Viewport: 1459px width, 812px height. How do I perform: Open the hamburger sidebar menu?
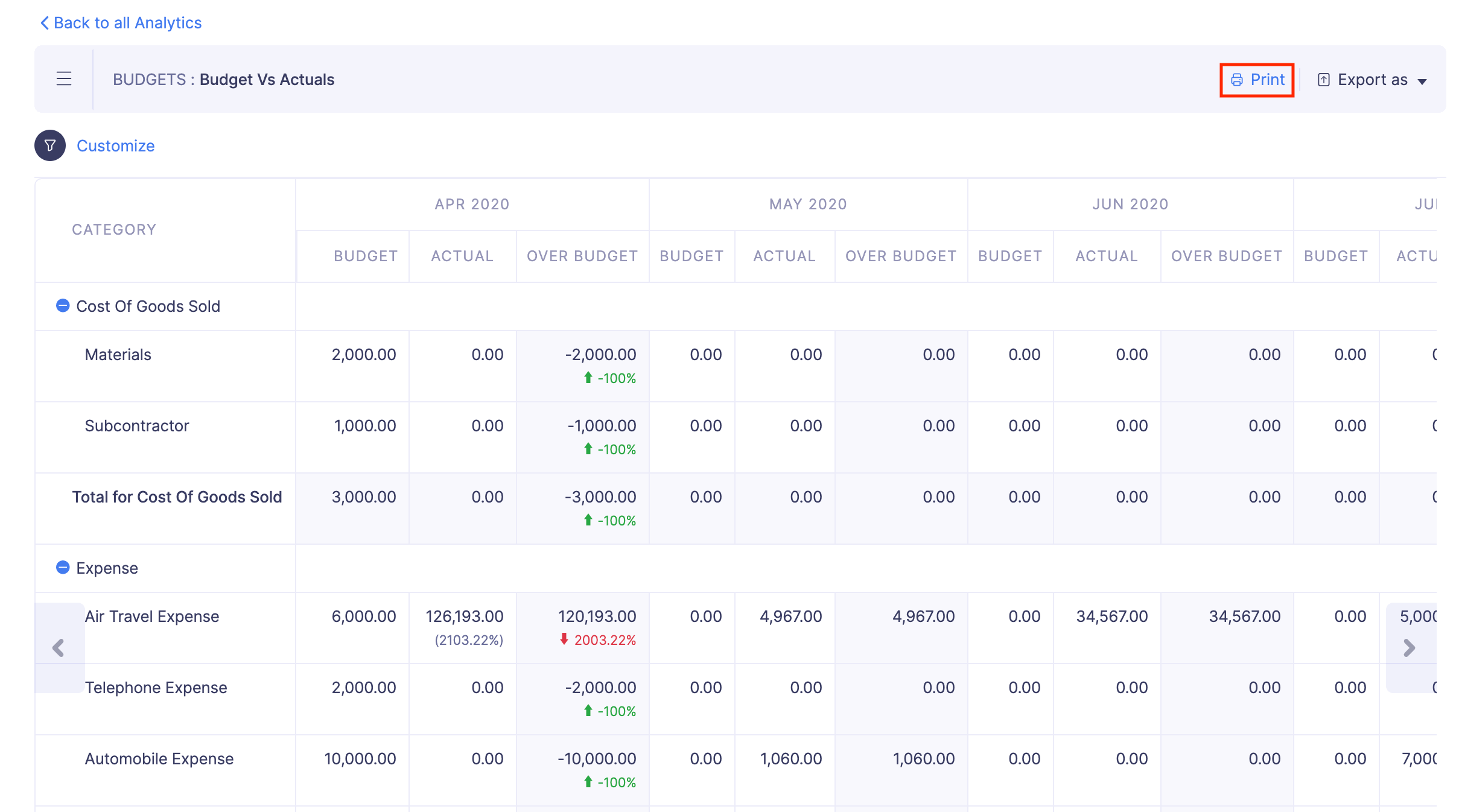(64, 79)
